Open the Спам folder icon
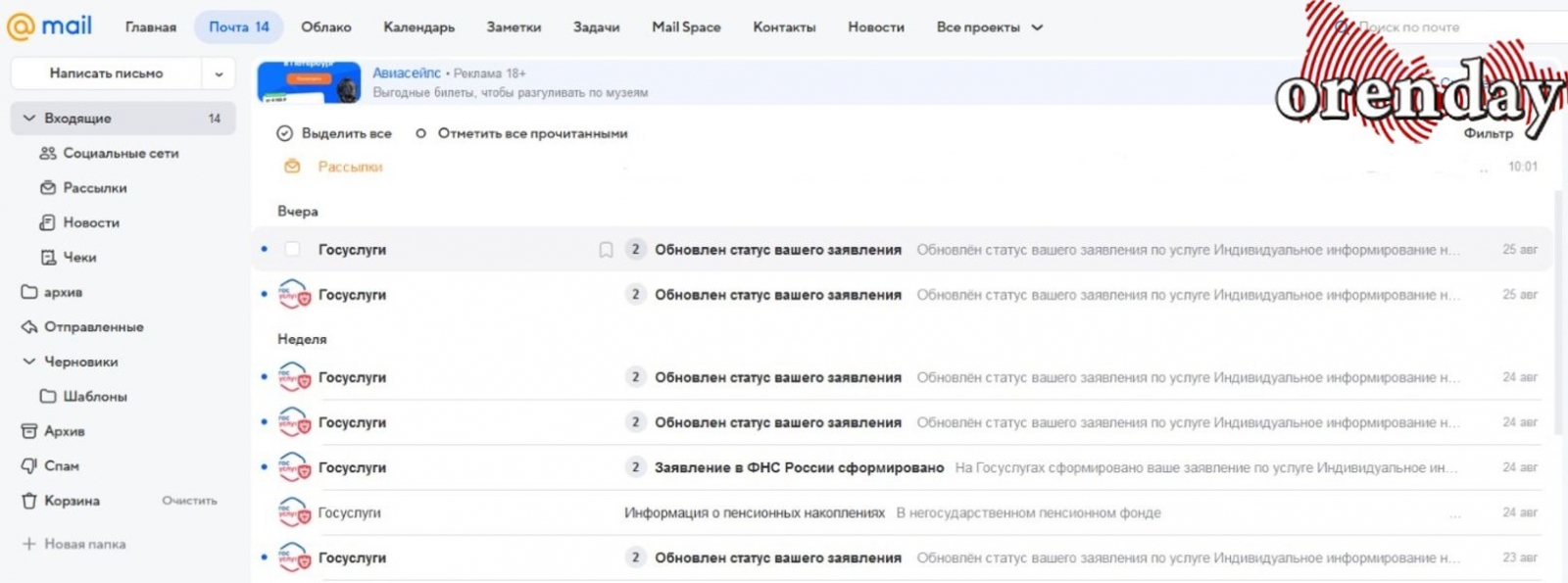The image size is (1568, 583). (x=29, y=466)
